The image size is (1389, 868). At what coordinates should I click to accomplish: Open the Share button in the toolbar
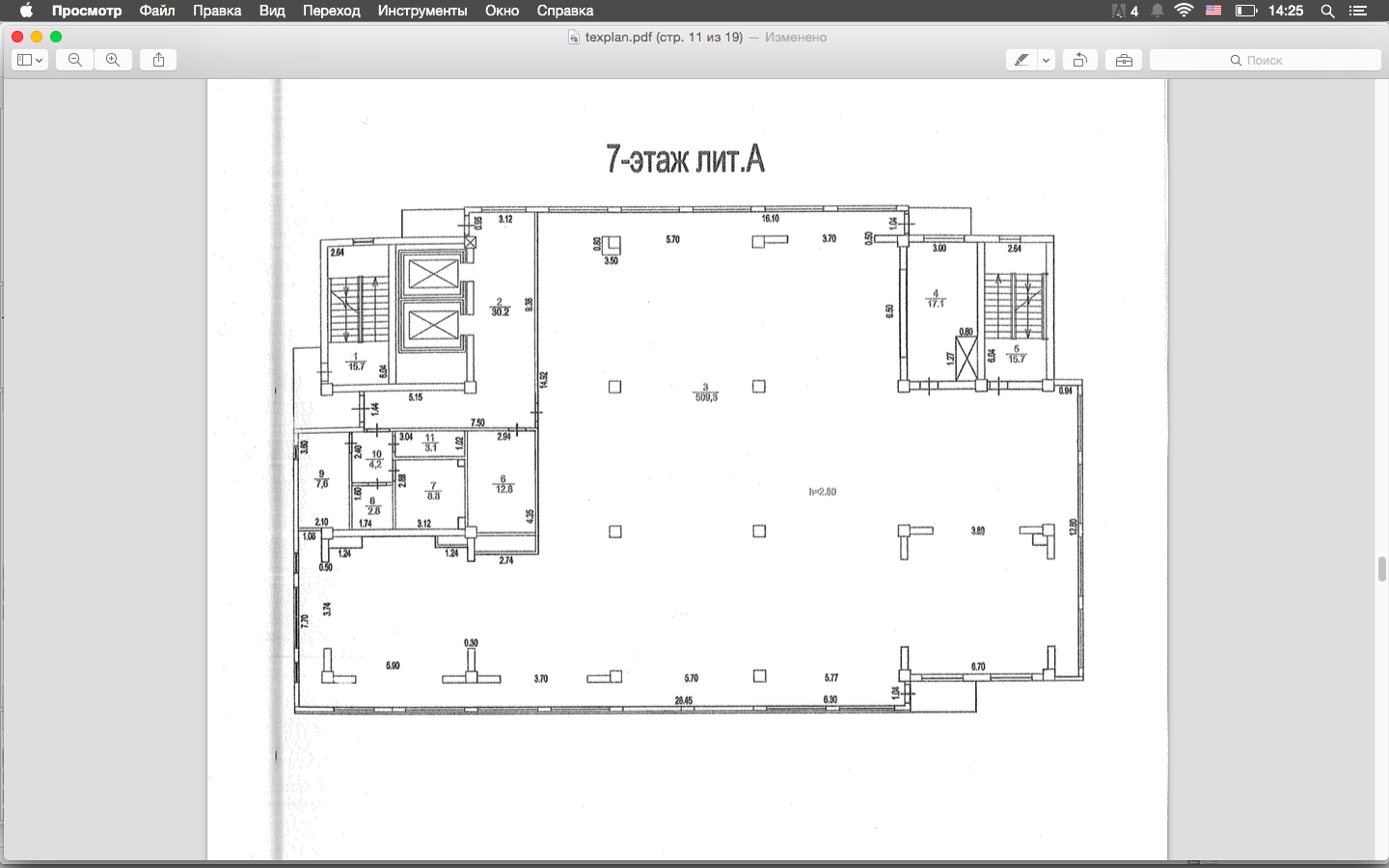coord(158,60)
